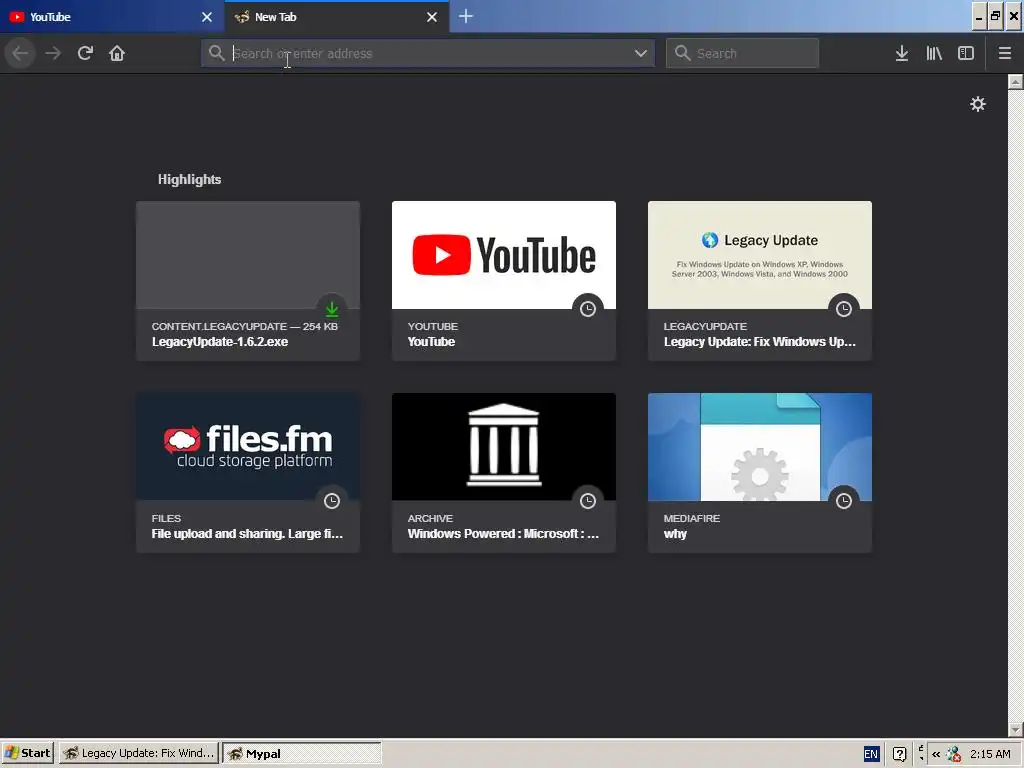
Task: Click the help question mark tray icon
Action: click(x=899, y=754)
